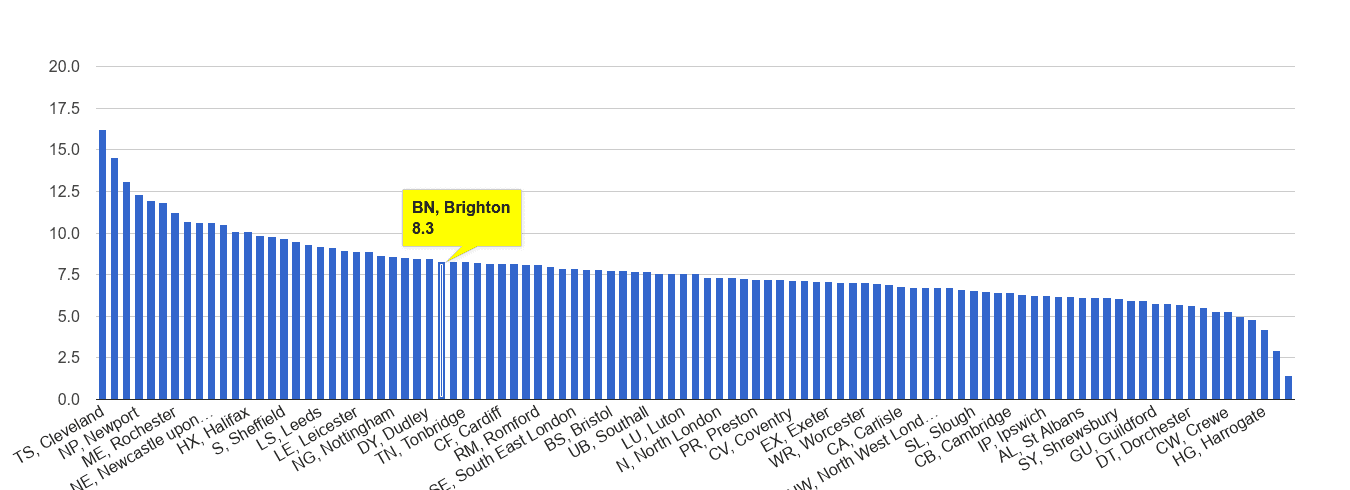
Task: Select the 'CB, Cambridge' axis label
Action: click(x=965, y=436)
